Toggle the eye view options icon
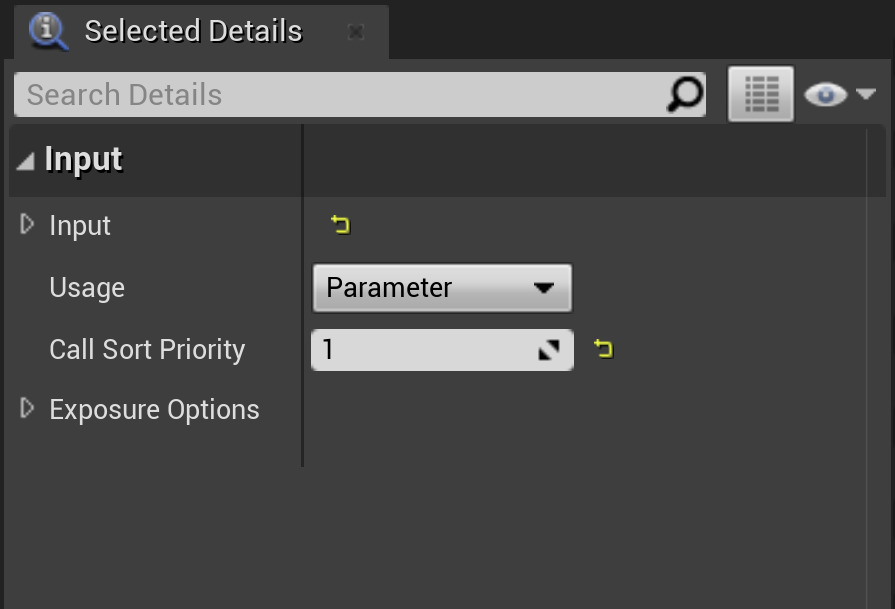 (825, 95)
